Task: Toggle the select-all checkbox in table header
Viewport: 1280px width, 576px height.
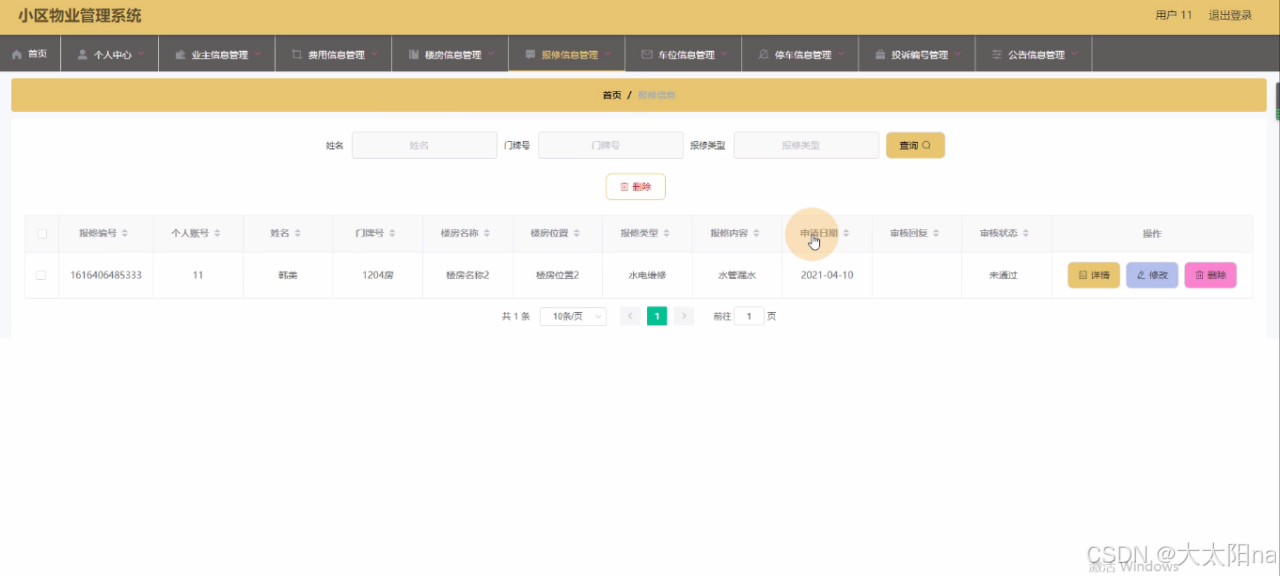Action: point(42,233)
